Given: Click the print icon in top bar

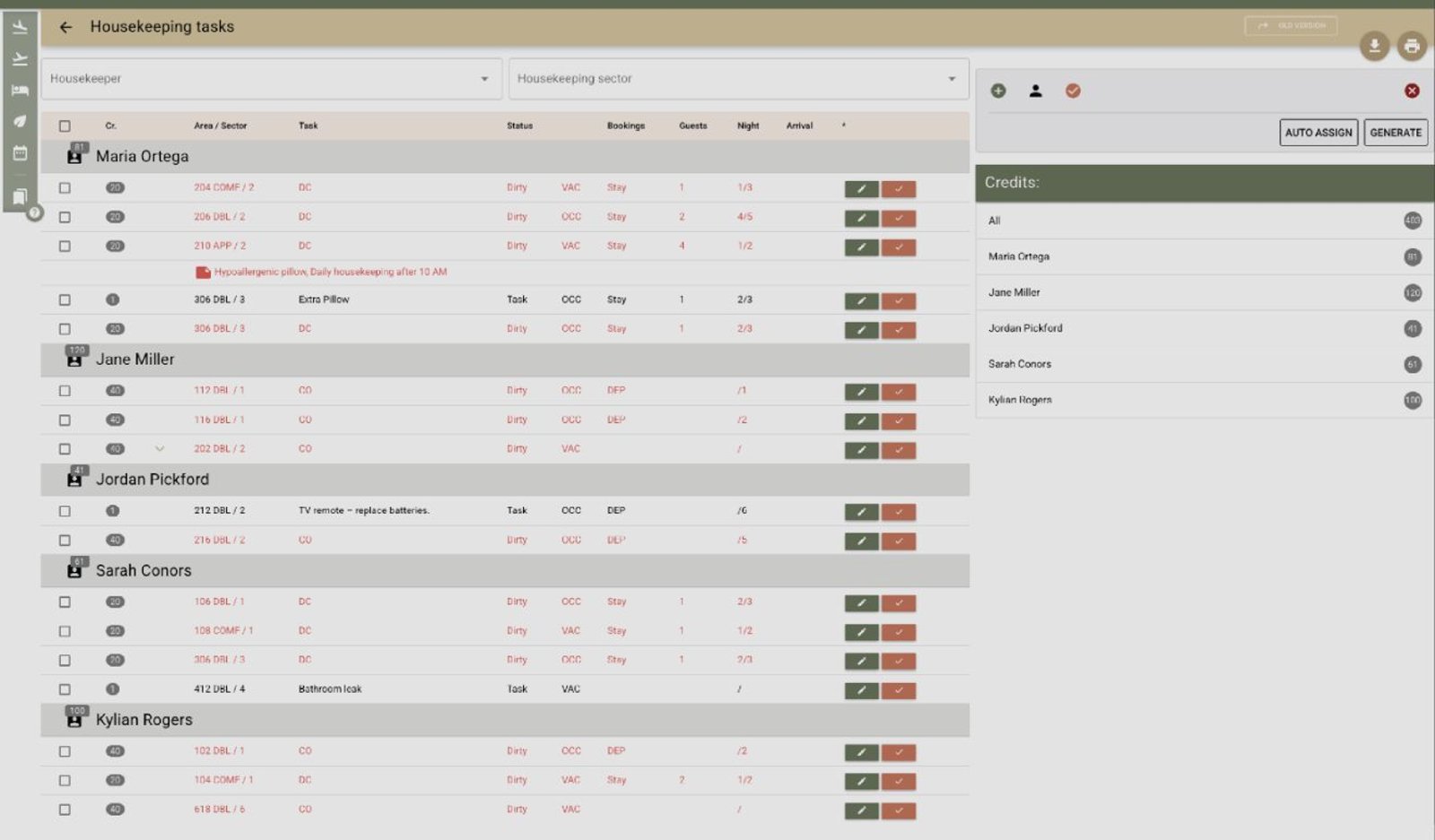Looking at the screenshot, I should coord(1412,46).
